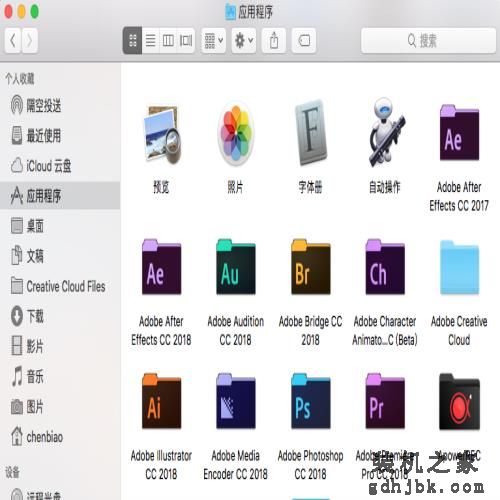
Task: Select Documents (文稿) in sidebar
Action: [60, 256]
